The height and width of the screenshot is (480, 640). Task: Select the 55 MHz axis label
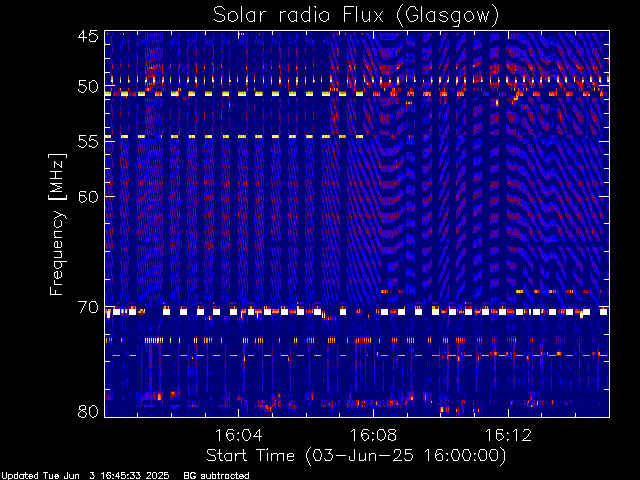(x=88, y=142)
